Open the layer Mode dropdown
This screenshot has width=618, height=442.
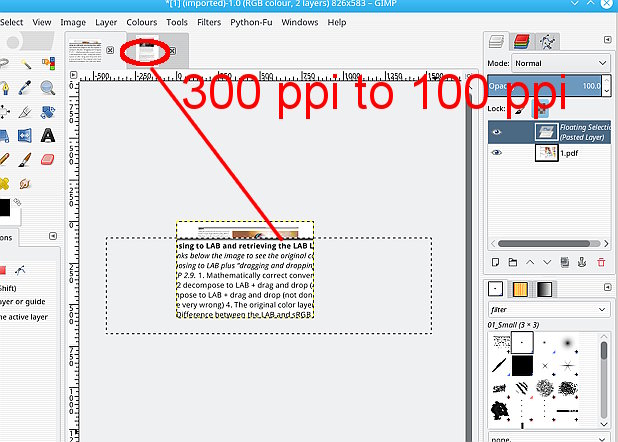point(564,62)
